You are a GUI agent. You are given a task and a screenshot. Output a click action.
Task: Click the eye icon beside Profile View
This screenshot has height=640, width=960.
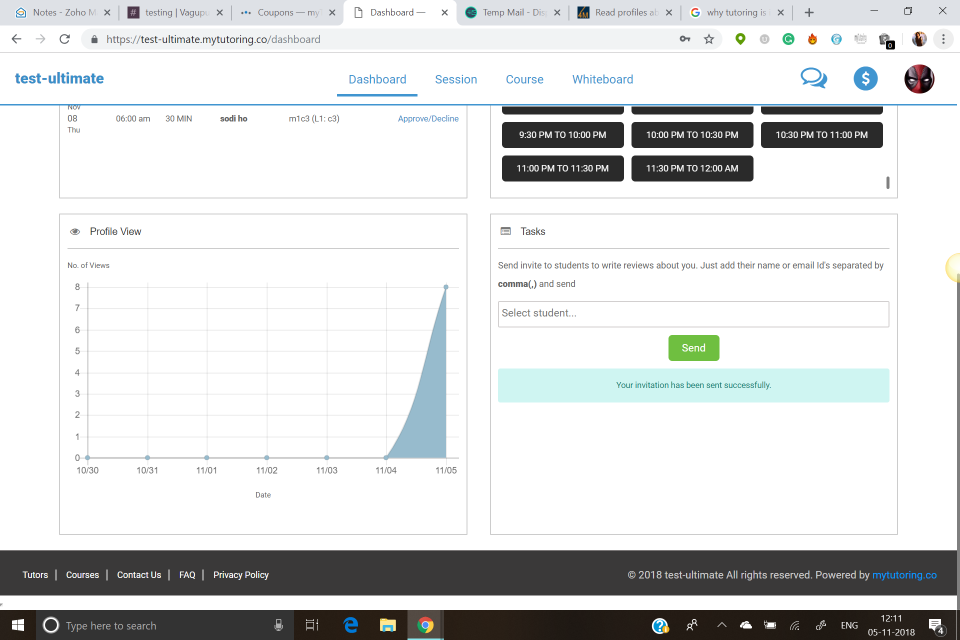click(74, 231)
